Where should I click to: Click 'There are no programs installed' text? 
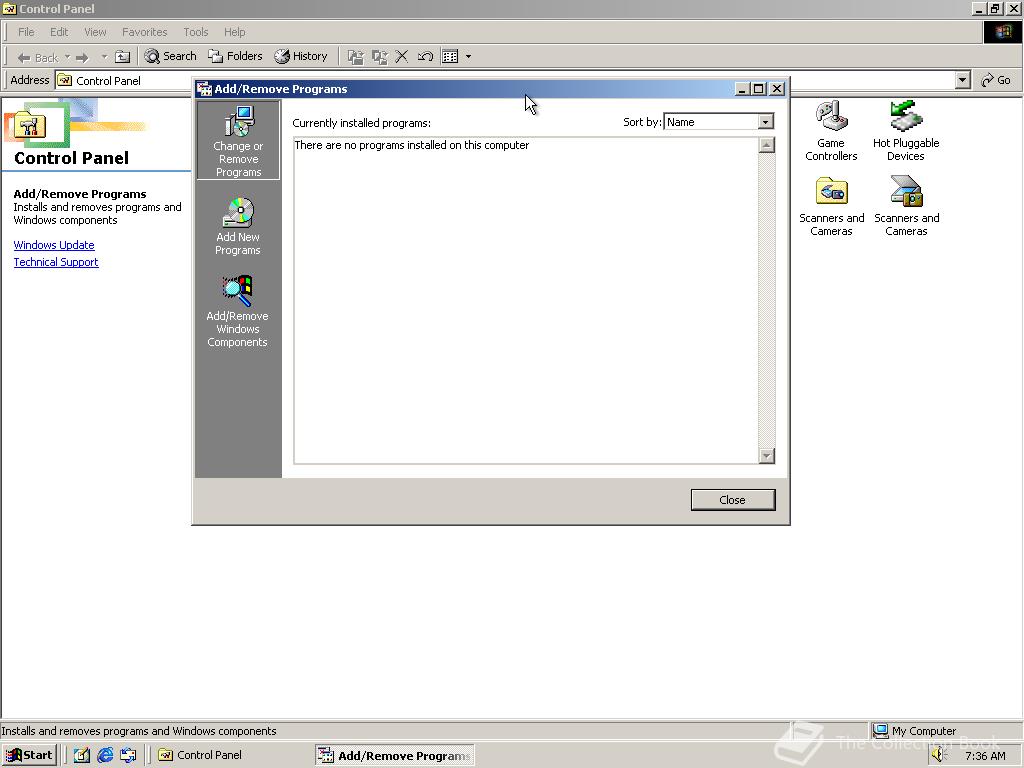[412, 145]
